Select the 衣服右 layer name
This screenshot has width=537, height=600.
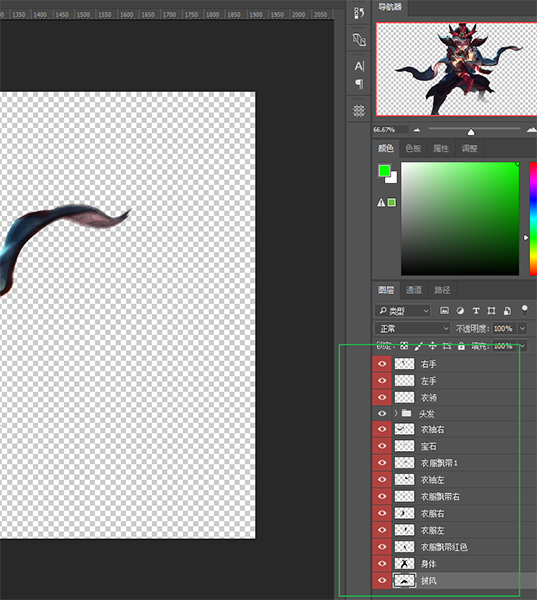pyautogui.click(x=433, y=514)
